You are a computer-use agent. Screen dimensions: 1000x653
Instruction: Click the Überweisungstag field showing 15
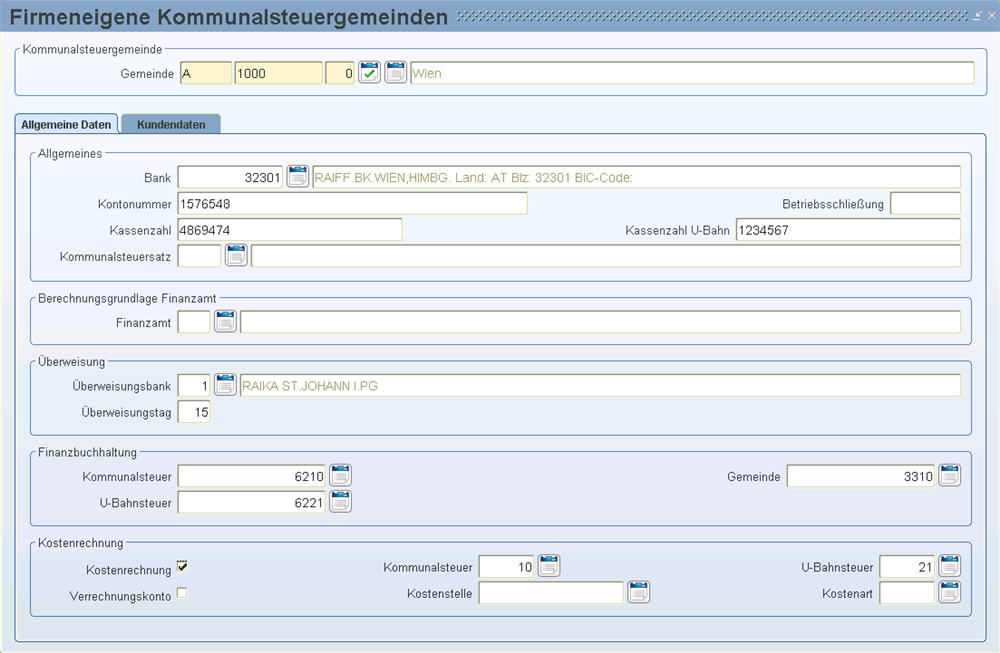point(194,412)
